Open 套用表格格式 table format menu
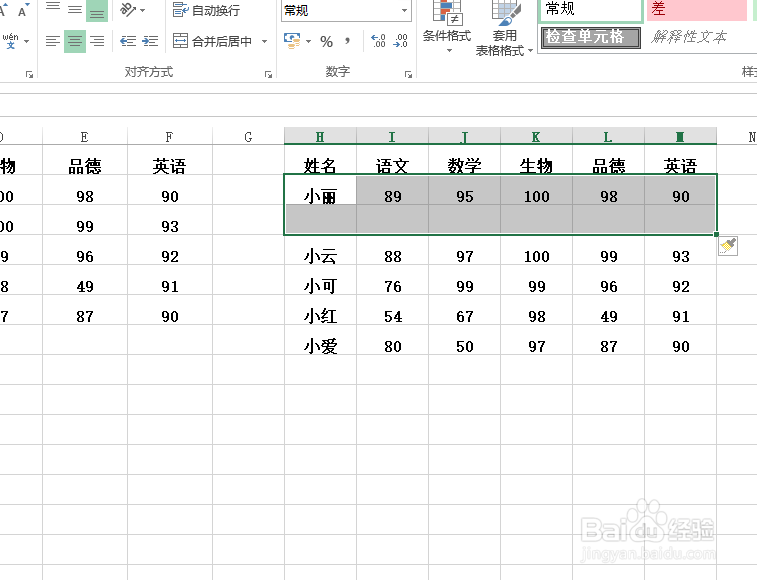Viewport: 757px width, 580px height. (504, 28)
